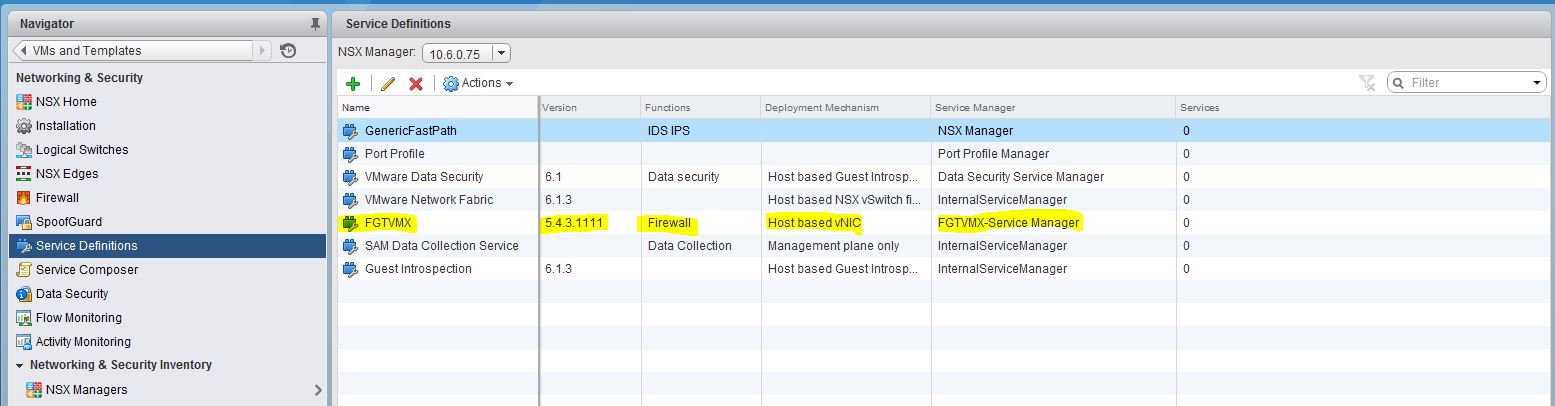The width and height of the screenshot is (1555, 406).
Task: Click the Management plane only cell
Action: pos(834,246)
